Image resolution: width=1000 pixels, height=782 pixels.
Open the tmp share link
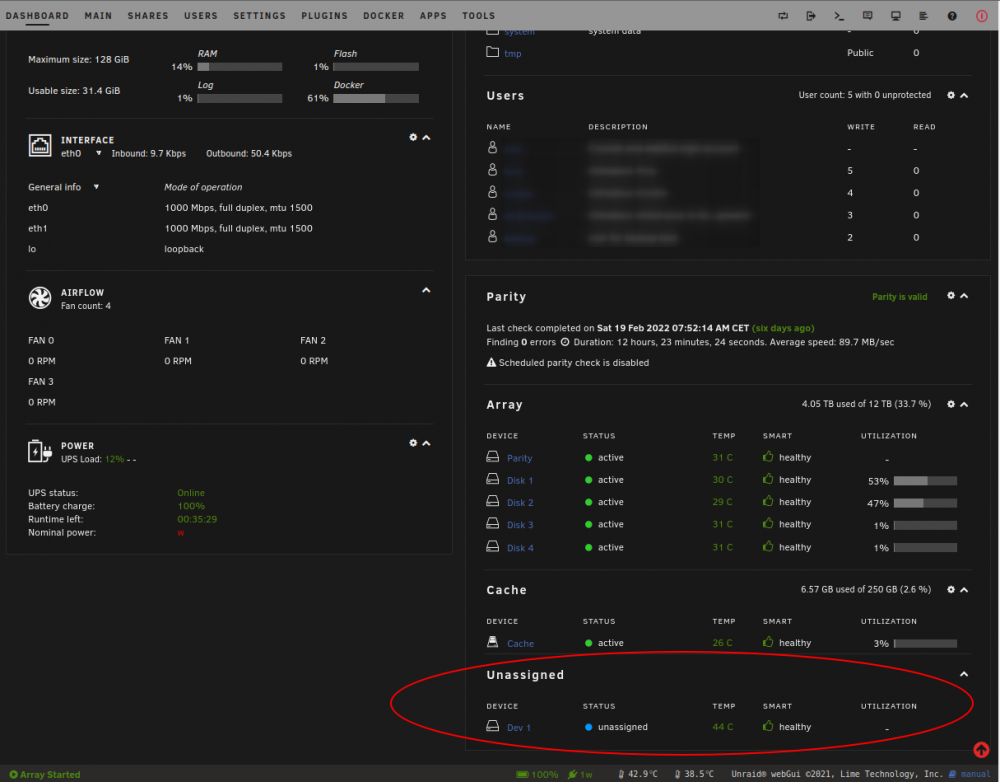[x=513, y=54]
